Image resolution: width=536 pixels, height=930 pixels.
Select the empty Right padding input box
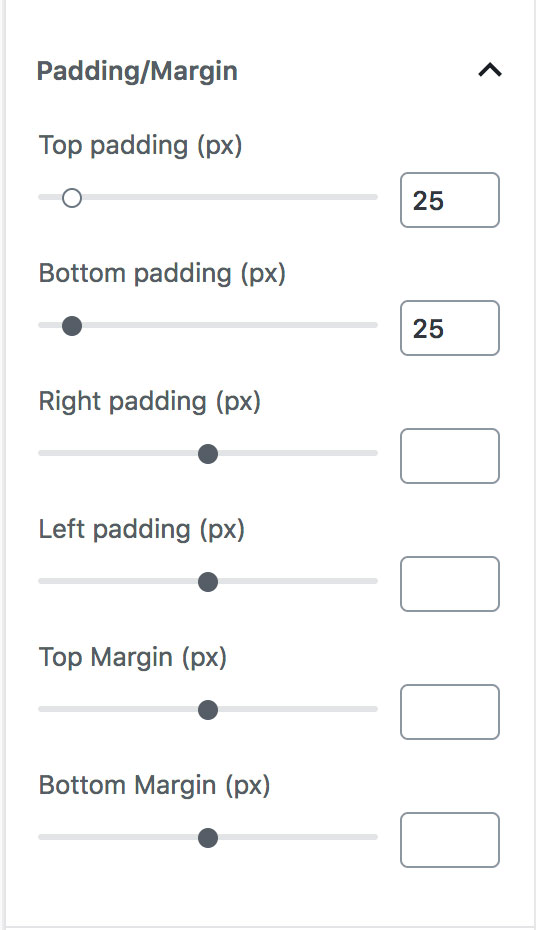click(x=450, y=456)
